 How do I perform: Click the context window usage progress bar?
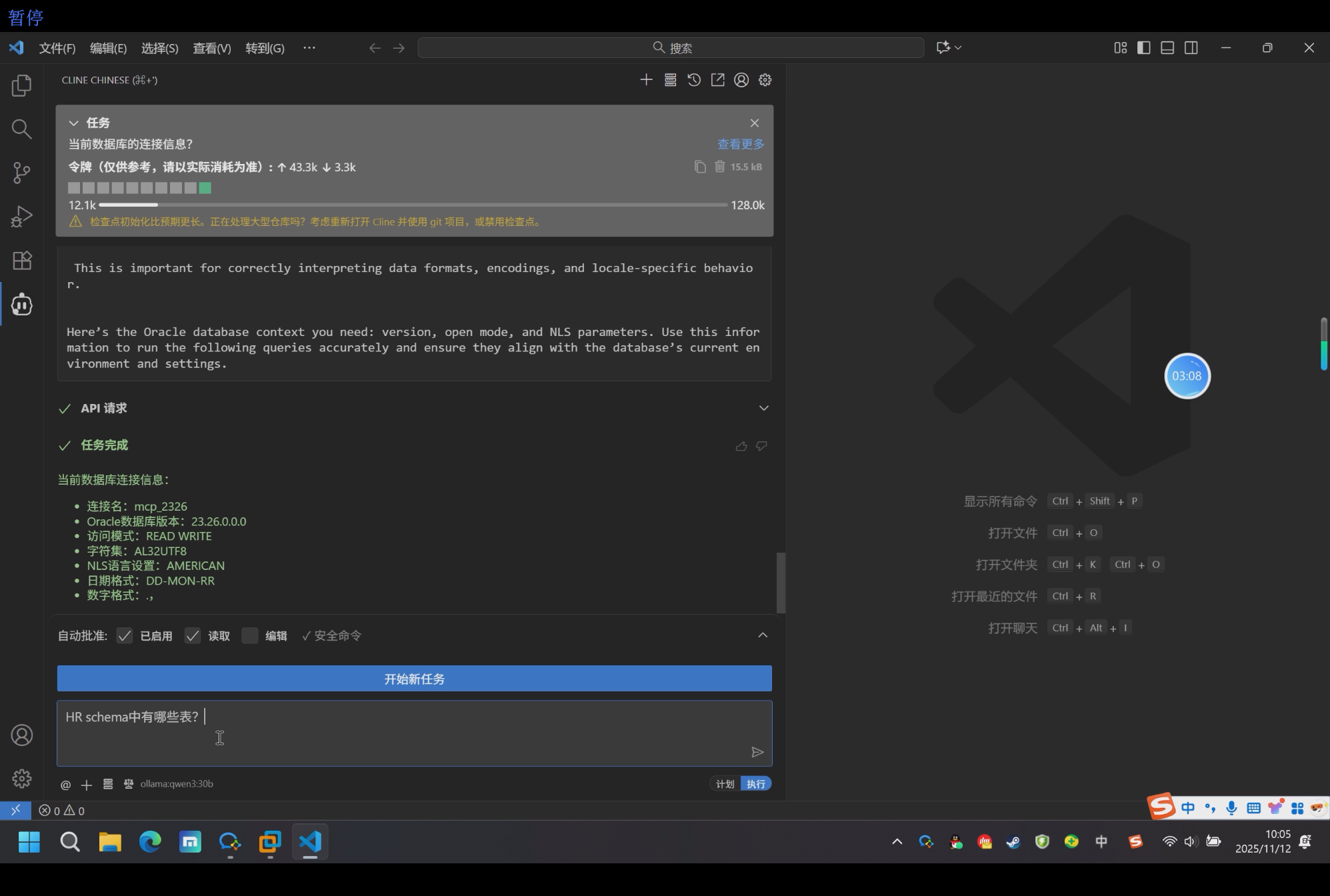pyautogui.click(x=413, y=205)
